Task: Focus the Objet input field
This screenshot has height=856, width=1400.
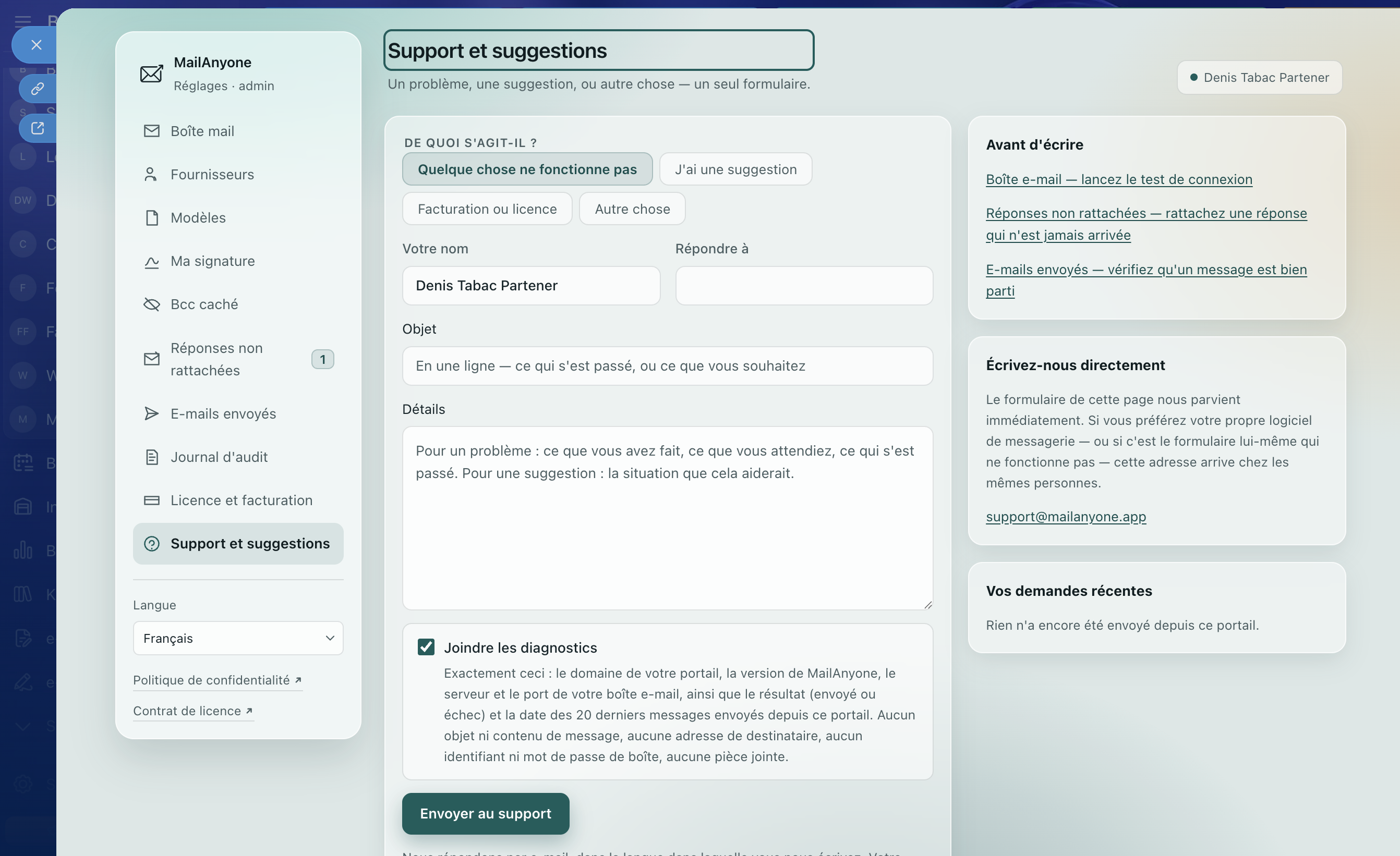Action: pyautogui.click(x=667, y=366)
